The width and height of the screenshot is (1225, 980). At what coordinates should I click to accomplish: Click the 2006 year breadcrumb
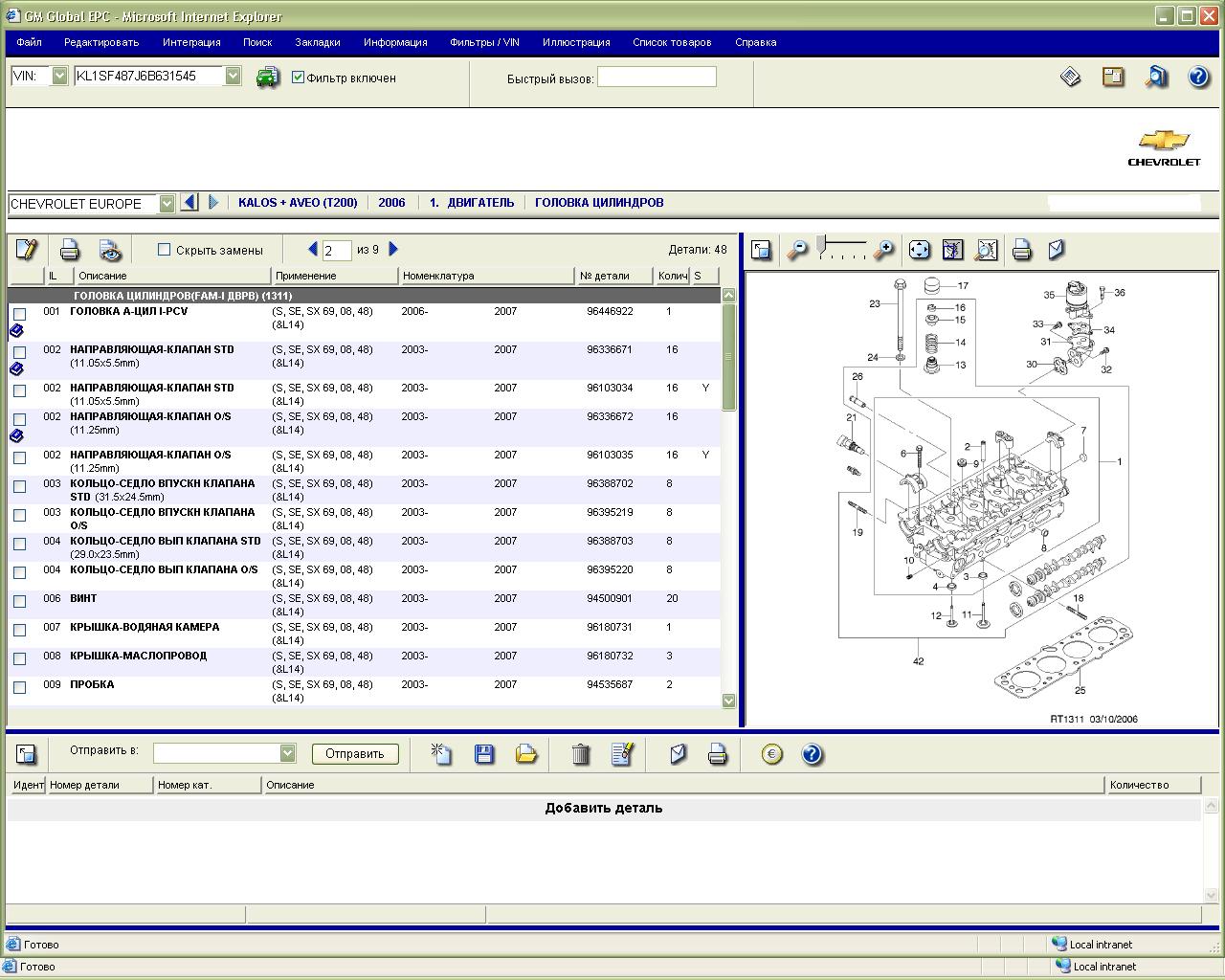tap(391, 203)
